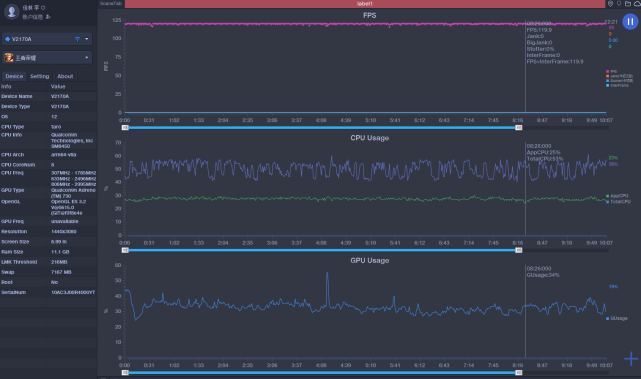Click the account info icon under the username
Image resolution: width=641 pixels, height=379 pixels.
tap(48, 17)
